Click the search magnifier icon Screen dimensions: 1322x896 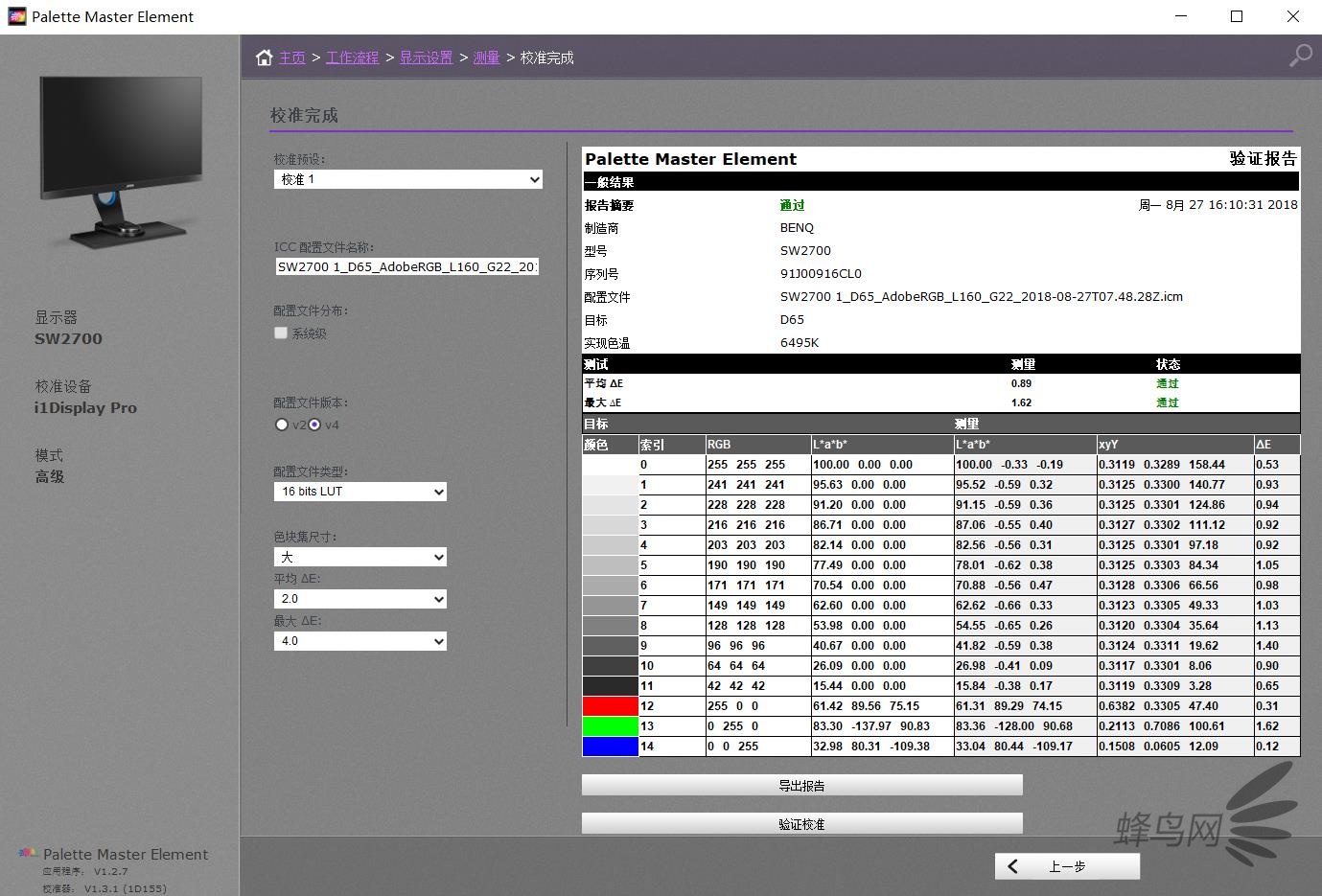tap(1300, 57)
